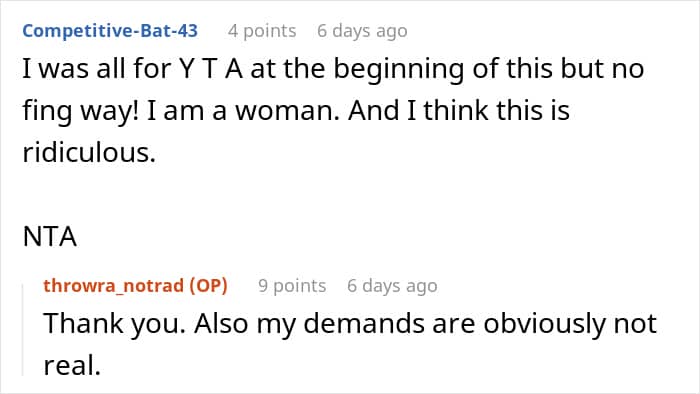The width and height of the screenshot is (700, 394).
Task: Click the (OP) badge beside throwra_notrad
Action: pos(208,286)
